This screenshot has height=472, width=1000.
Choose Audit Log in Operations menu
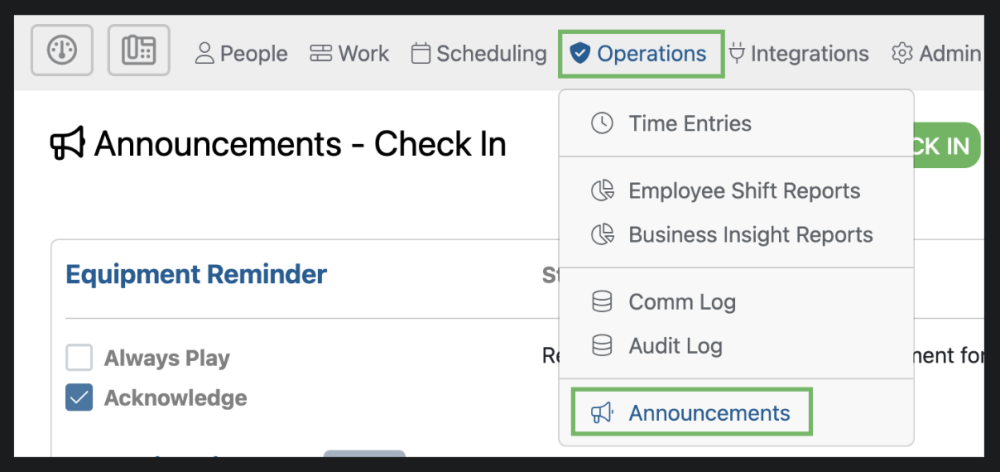pos(675,346)
